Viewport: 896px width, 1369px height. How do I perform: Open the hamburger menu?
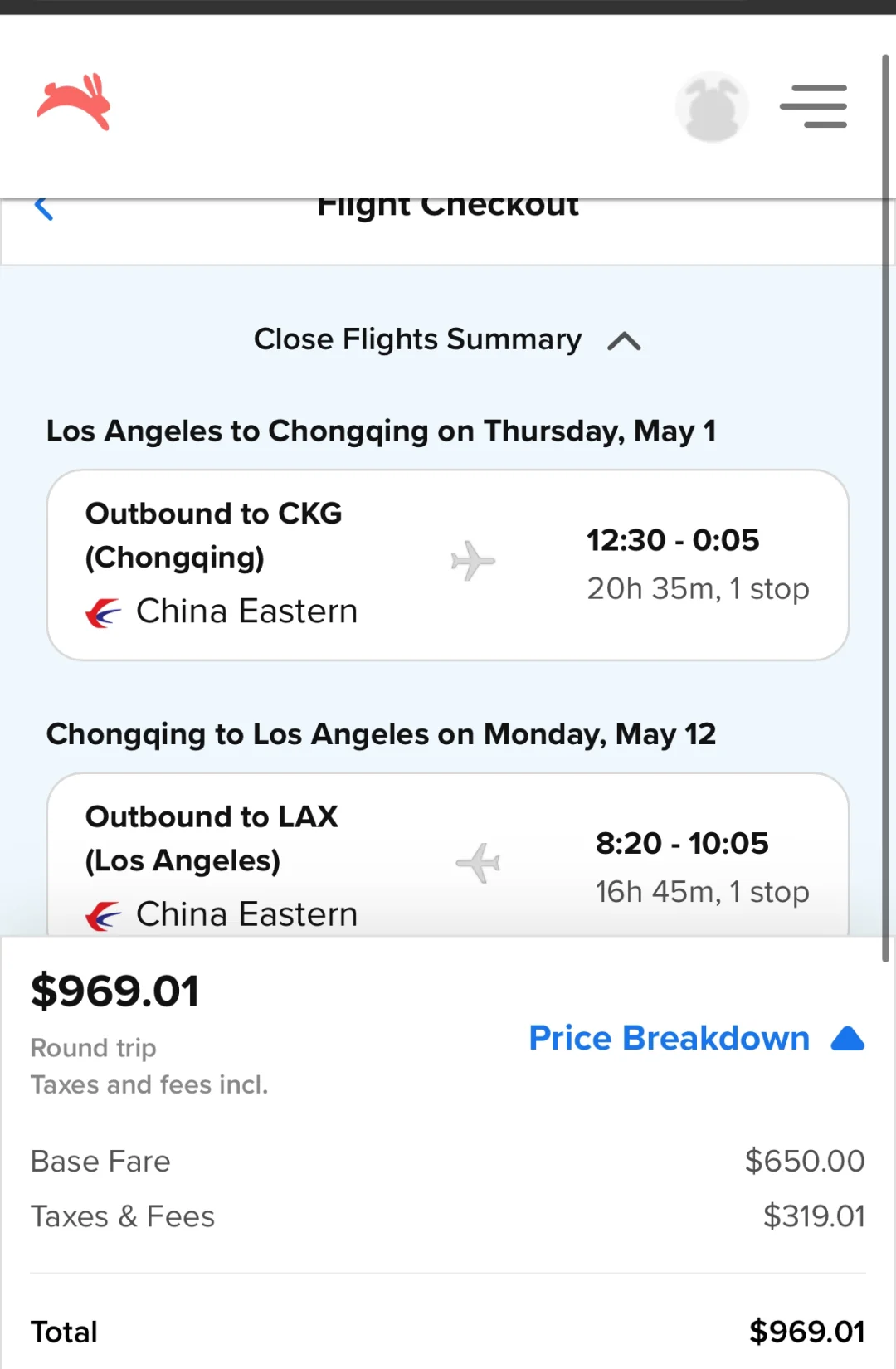[x=813, y=106]
